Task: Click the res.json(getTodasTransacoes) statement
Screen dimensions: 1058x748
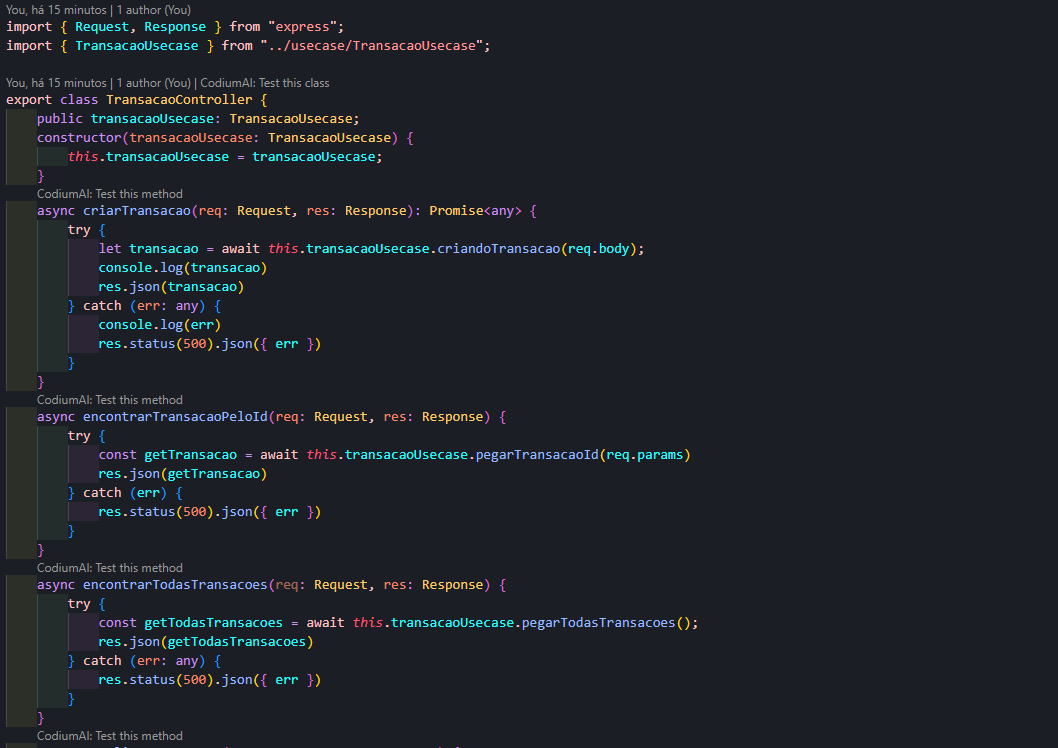Action: tap(206, 642)
